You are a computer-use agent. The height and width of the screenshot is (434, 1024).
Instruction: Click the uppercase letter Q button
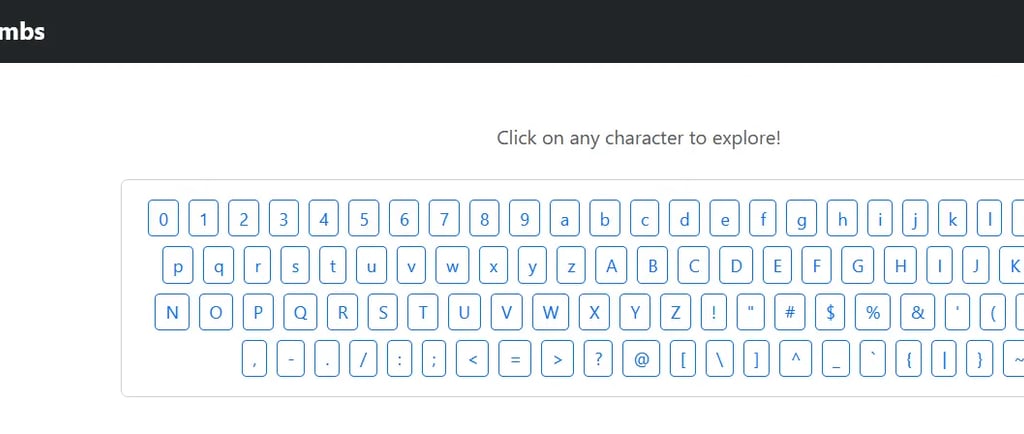(x=300, y=312)
